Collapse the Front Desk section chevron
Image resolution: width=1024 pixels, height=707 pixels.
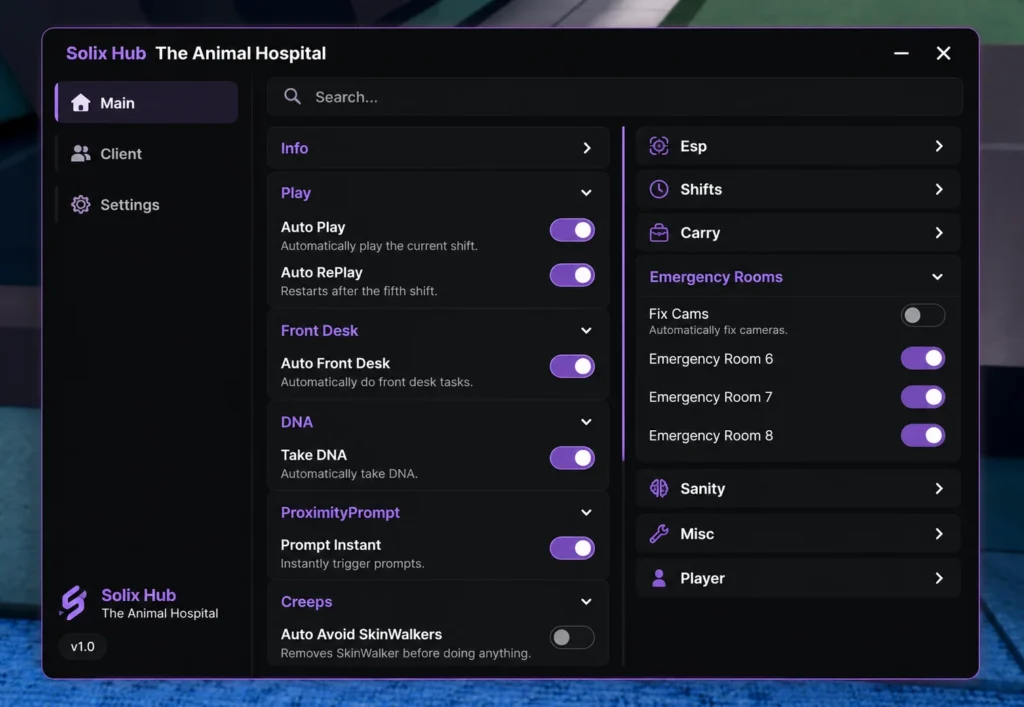[586, 330]
